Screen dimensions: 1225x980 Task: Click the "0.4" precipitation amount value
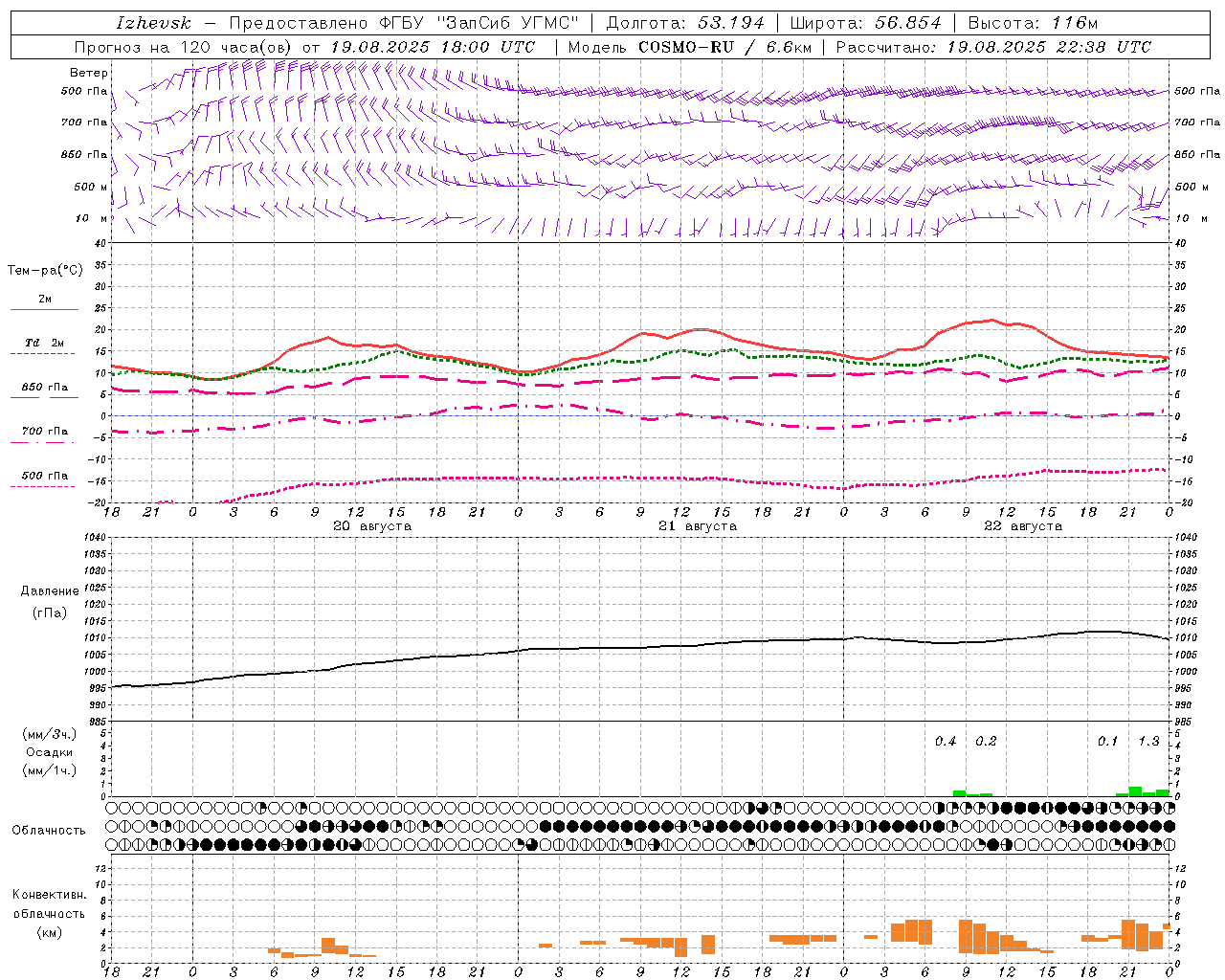pos(946,742)
